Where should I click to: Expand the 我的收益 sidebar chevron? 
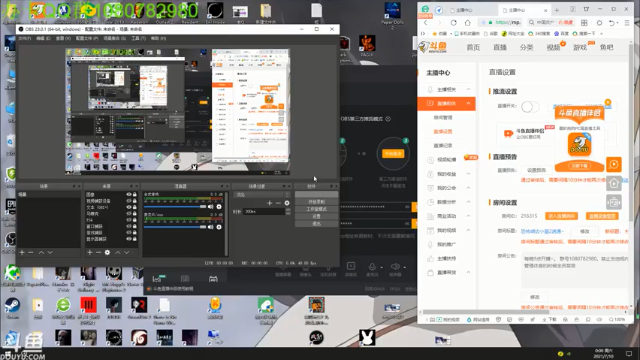pos(468,174)
